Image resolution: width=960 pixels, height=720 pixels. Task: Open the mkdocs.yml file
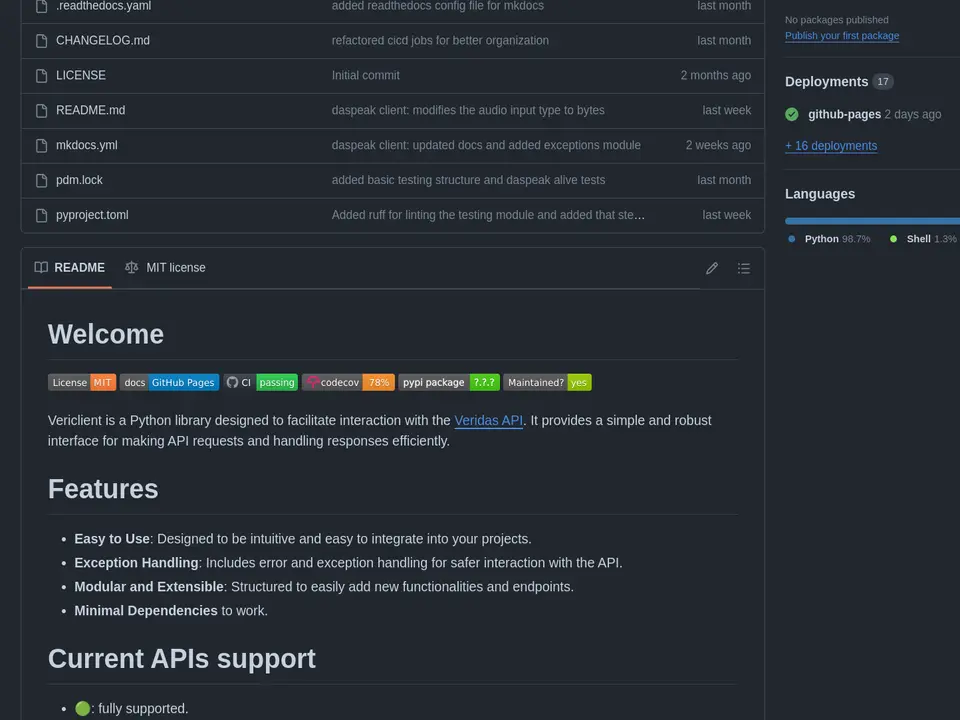pos(86,145)
